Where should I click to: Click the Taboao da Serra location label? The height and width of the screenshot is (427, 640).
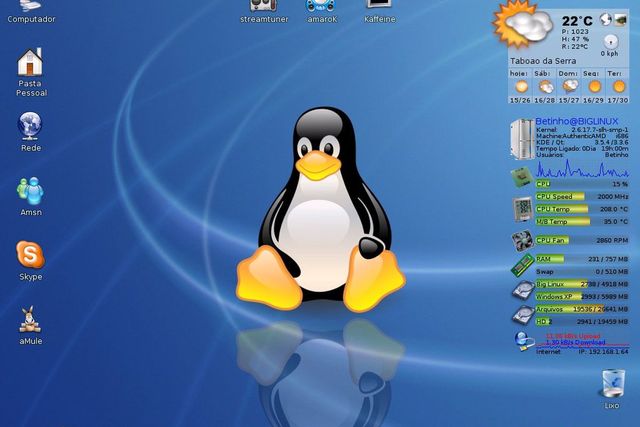pos(543,61)
